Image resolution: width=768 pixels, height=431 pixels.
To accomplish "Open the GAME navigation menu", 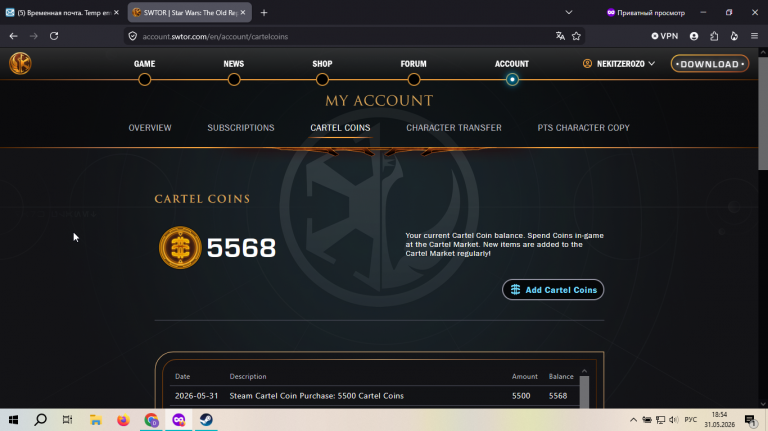I will tap(144, 64).
